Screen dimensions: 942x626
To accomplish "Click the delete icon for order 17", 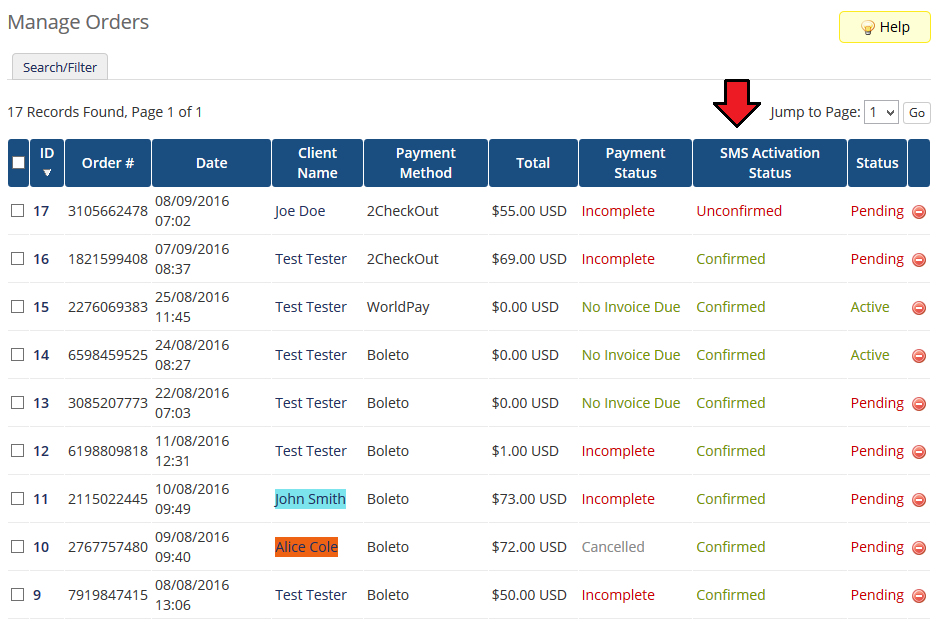I will pyautogui.click(x=919, y=211).
